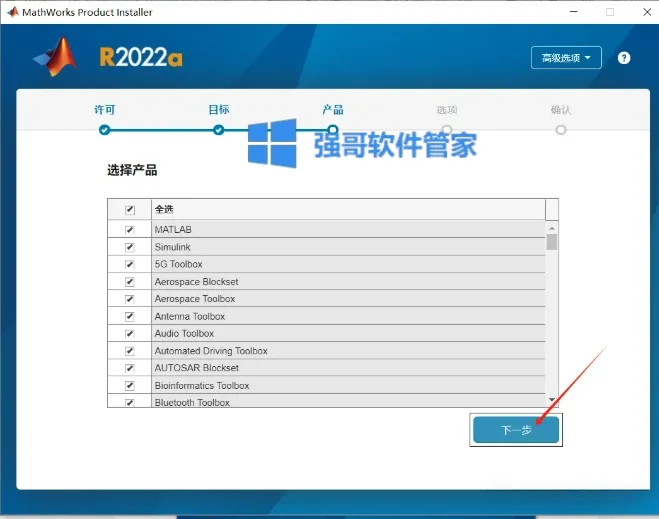
Task: Click the 下一步 next button
Action: pos(516,429)
